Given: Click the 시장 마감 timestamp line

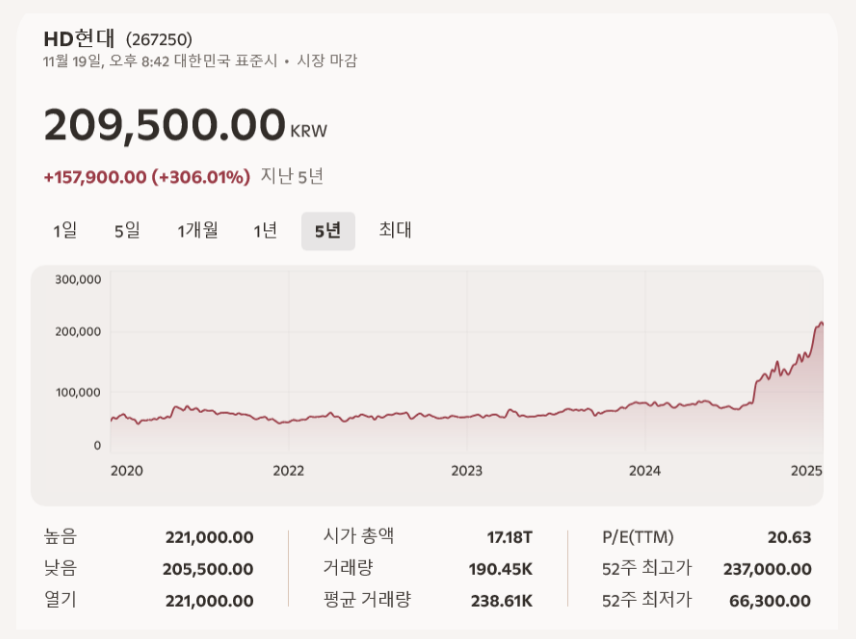Looking at the screenshot, I should (200, 61).
